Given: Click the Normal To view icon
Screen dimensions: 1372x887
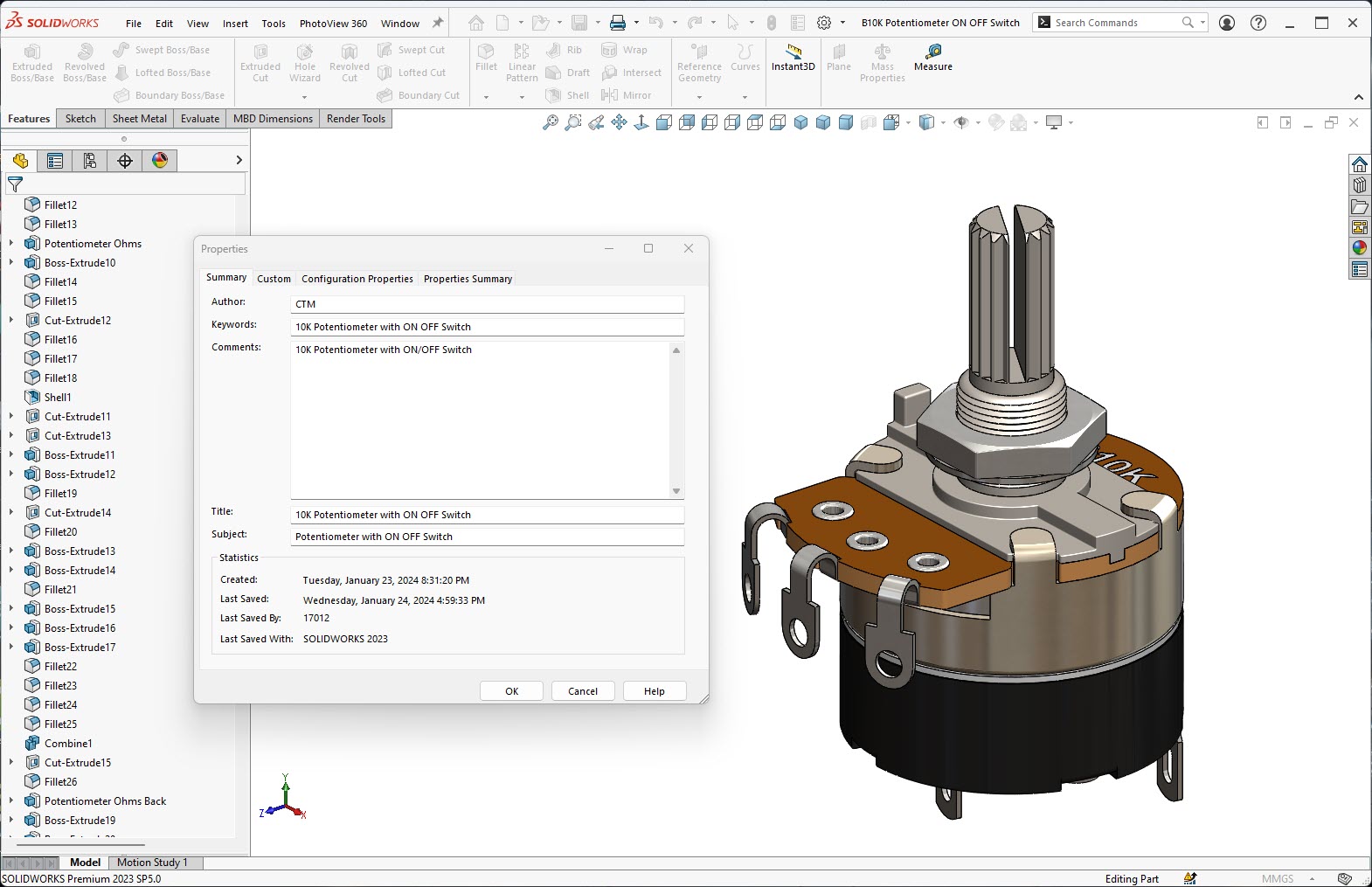Looking at the screenshot, I should [x=641, y=123].
